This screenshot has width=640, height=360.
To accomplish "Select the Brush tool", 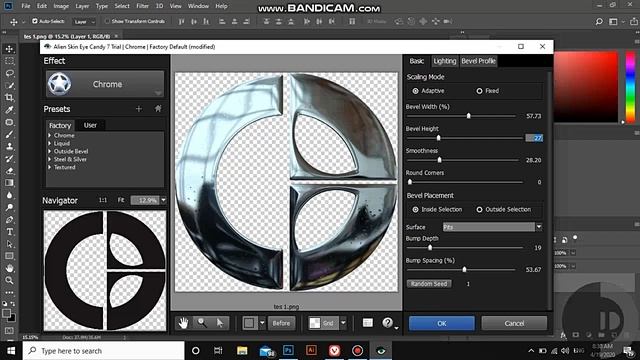I will (9, 134).
